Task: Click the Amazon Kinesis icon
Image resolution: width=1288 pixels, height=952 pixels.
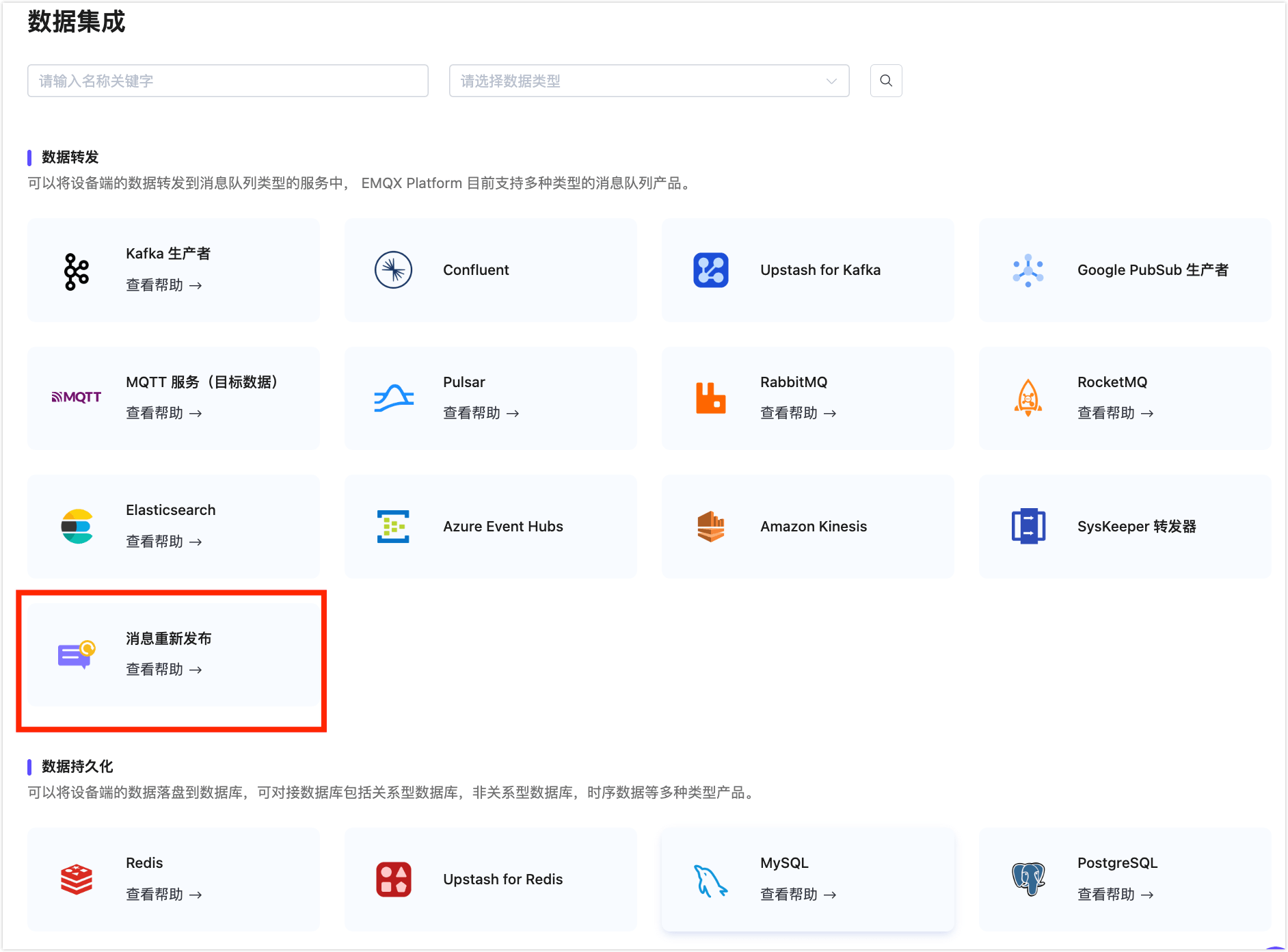Action: tap(710, 527)
